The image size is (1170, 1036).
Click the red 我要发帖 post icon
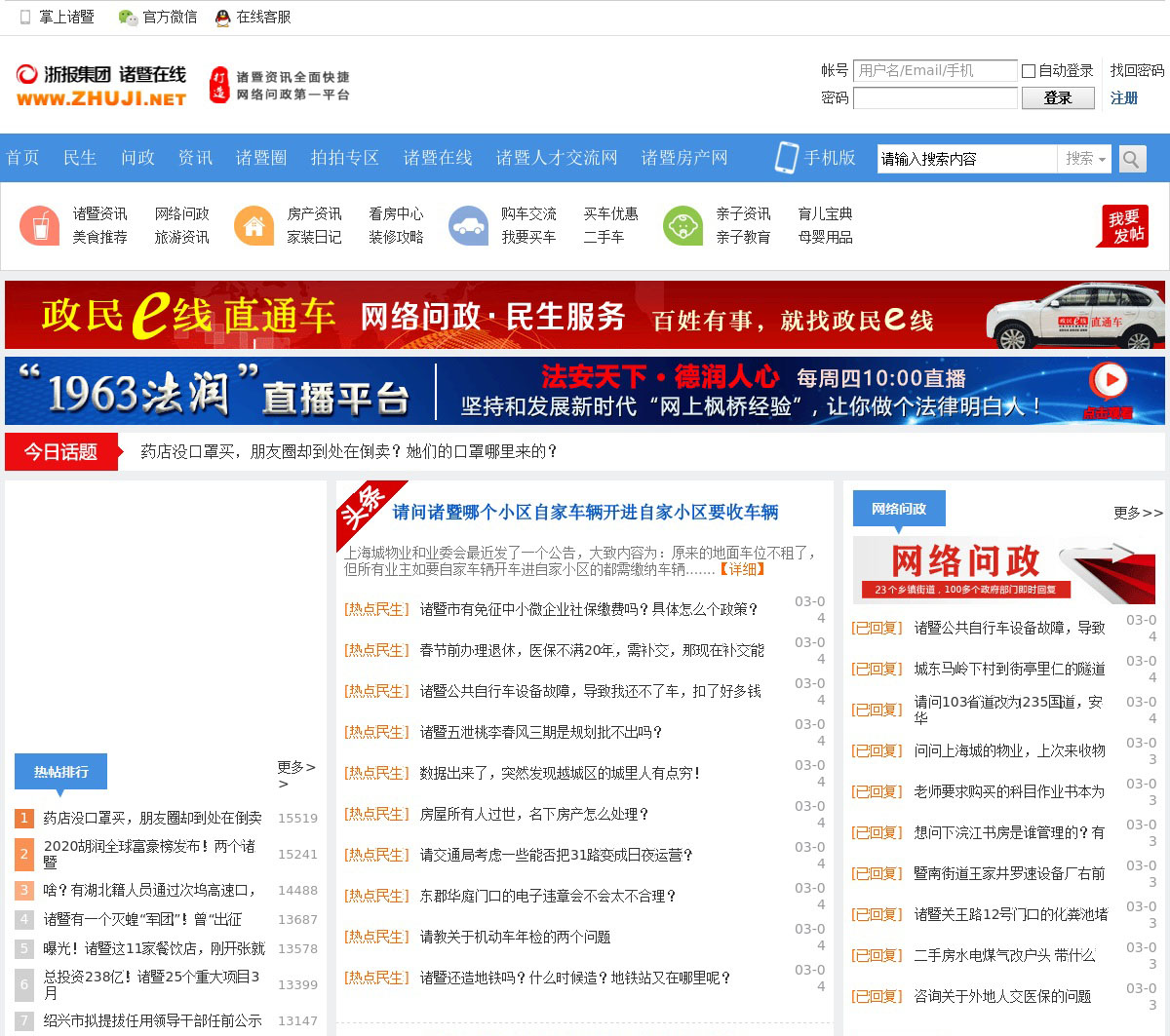(1123, 226)
